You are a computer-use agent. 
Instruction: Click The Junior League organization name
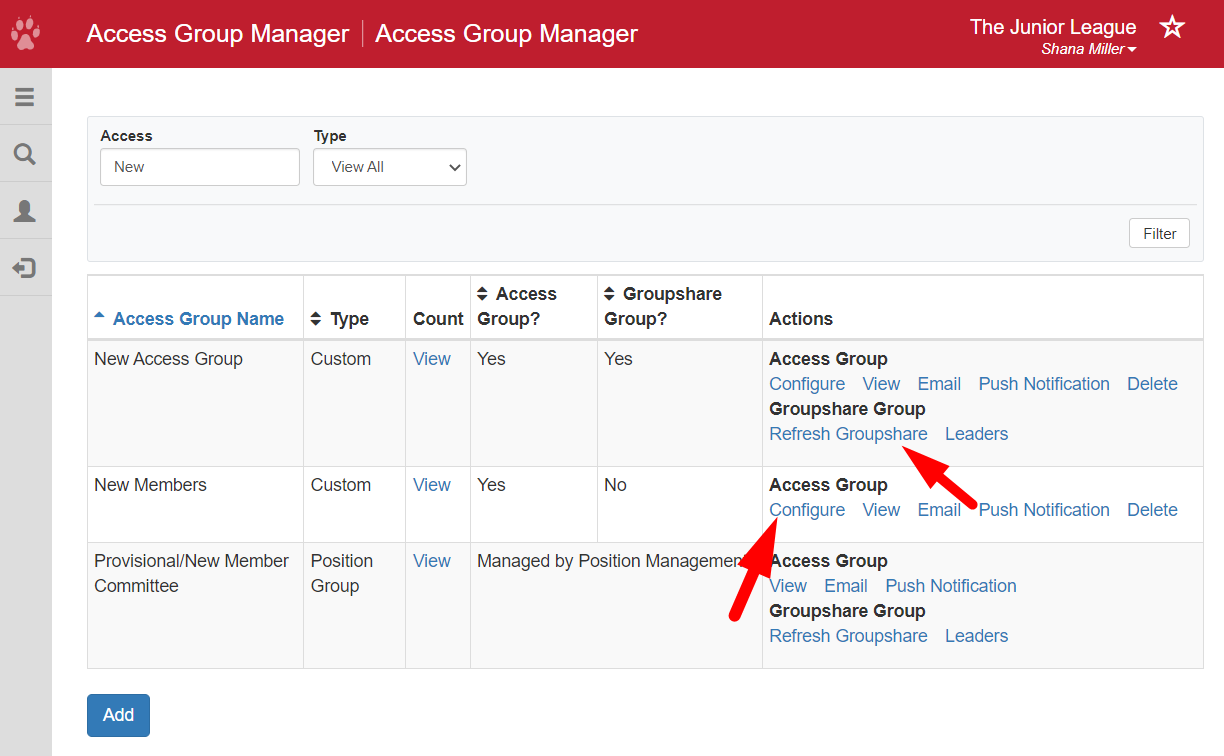[x=1053, y=27]
